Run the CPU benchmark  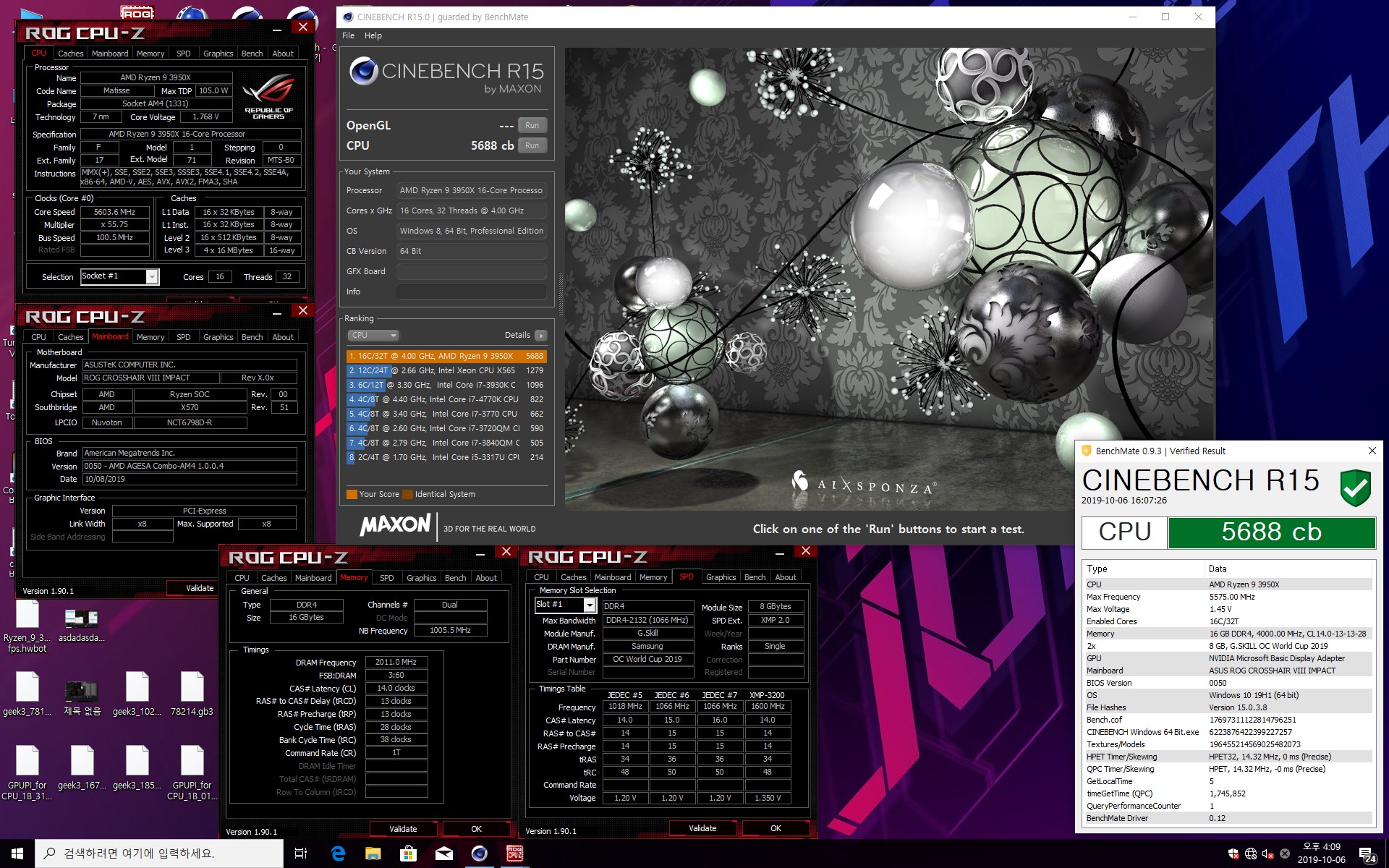pos(532,145)
